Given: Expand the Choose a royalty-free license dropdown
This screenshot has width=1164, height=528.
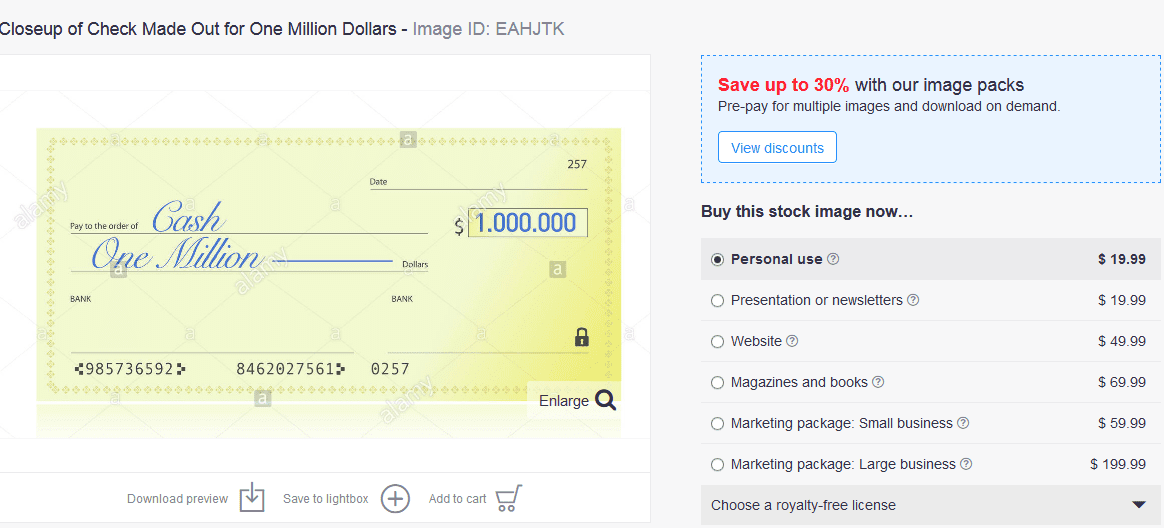Looking at the screenshot, I should click(1138, 505).
